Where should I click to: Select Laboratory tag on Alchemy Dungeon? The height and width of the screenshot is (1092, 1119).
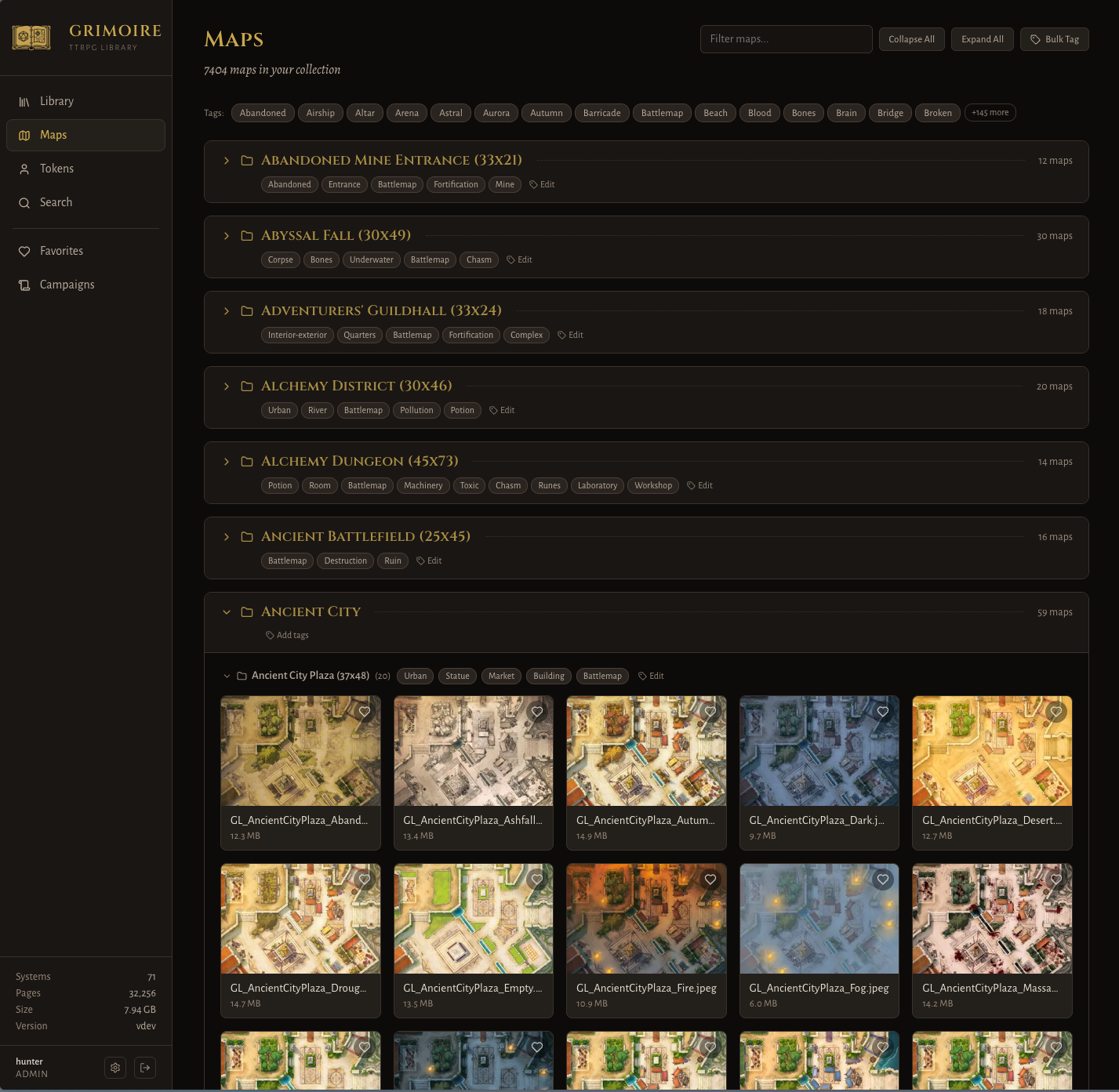coord(598,485)
